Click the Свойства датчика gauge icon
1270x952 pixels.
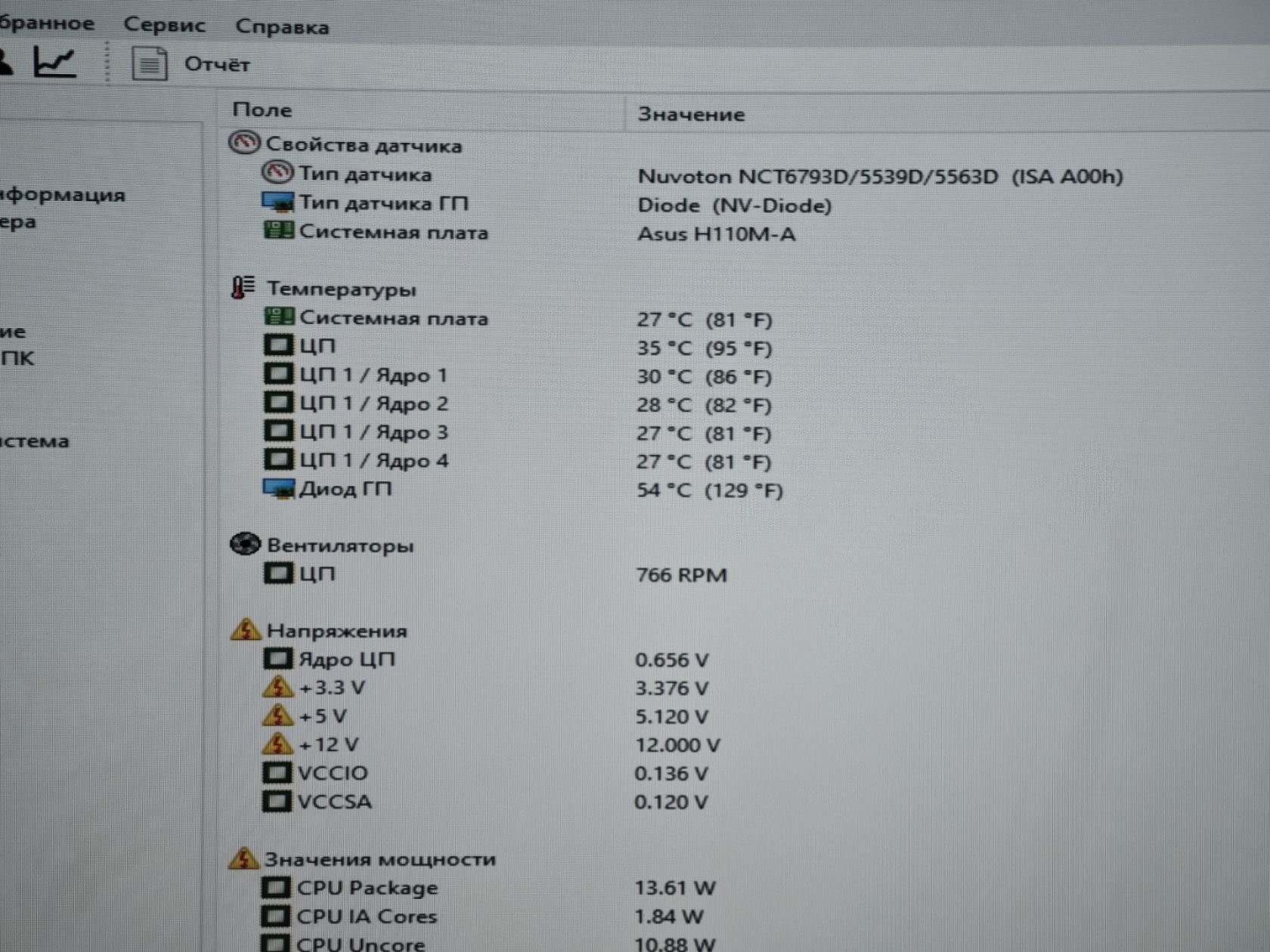click(244, 143)
